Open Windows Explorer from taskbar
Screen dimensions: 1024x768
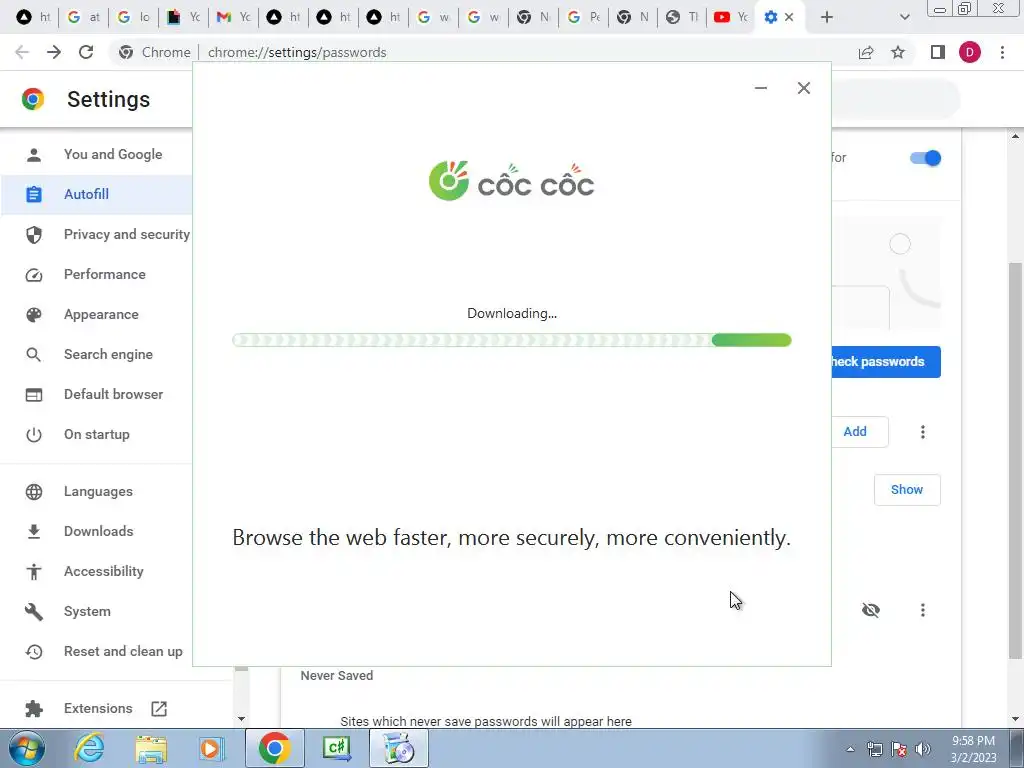click(151, 748)
